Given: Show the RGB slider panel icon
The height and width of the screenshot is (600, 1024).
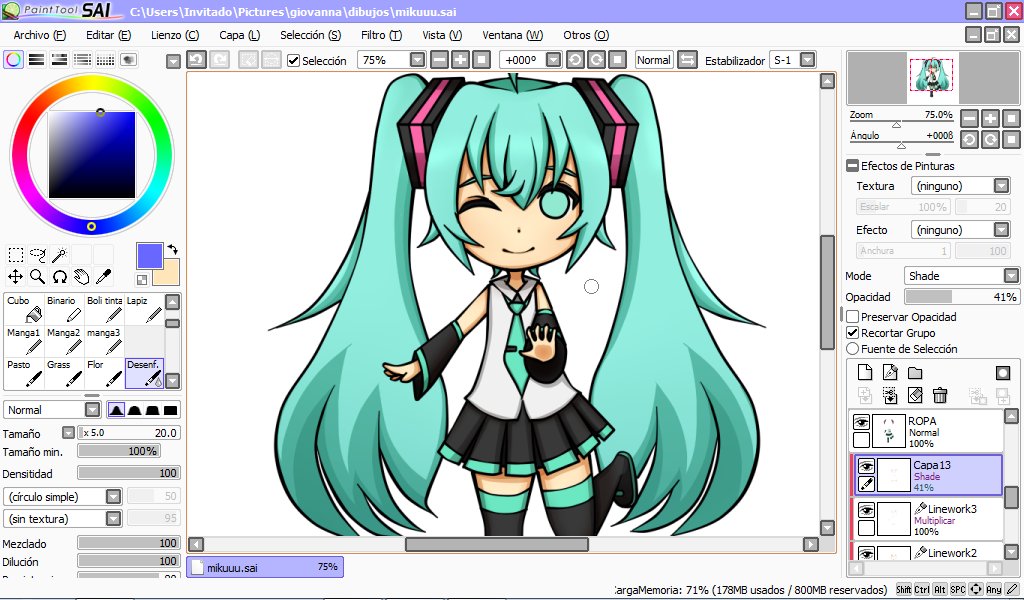Looking at the screenshot, I should click(x=37, y=60).
